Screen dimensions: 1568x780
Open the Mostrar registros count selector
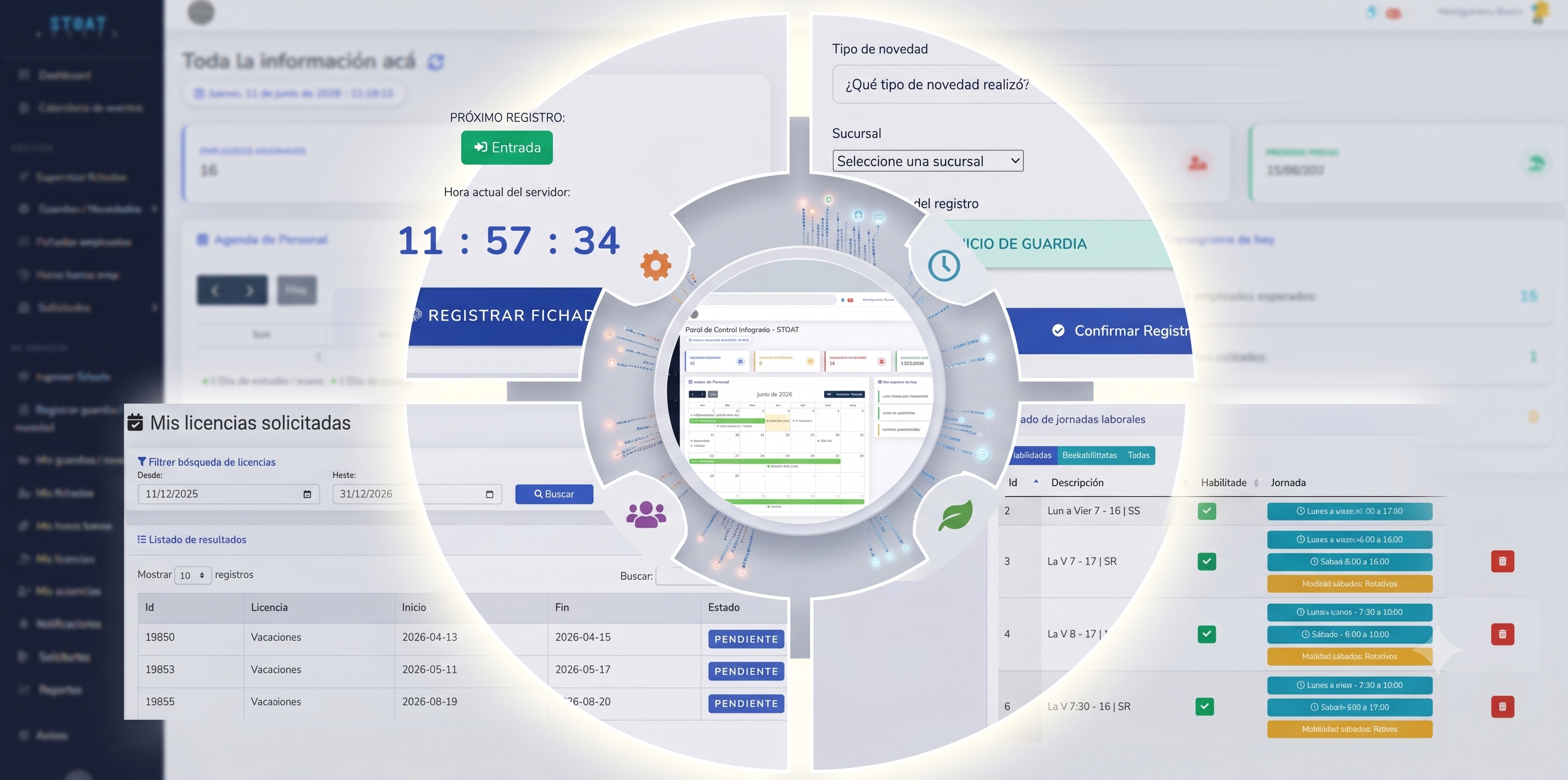pyautogui.click(x=193, y=575)
